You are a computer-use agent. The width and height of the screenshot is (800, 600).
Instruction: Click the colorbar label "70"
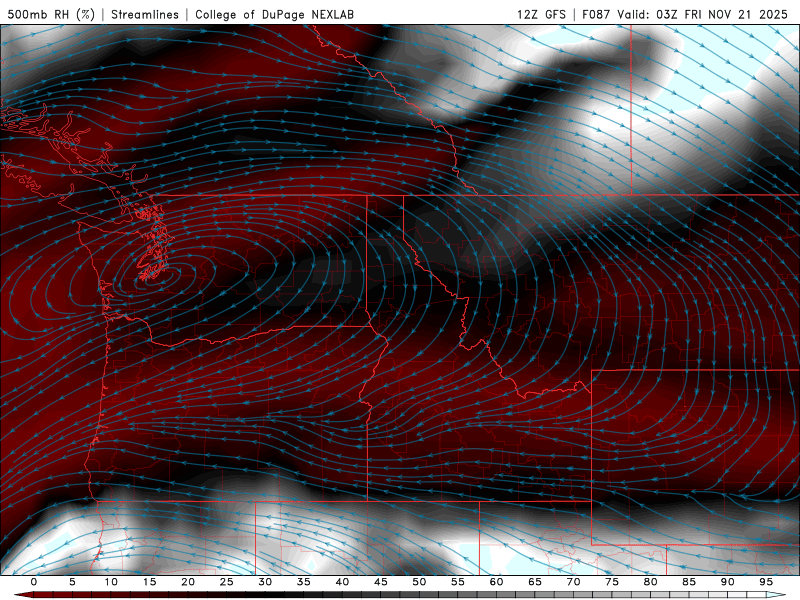coord(573,582)
